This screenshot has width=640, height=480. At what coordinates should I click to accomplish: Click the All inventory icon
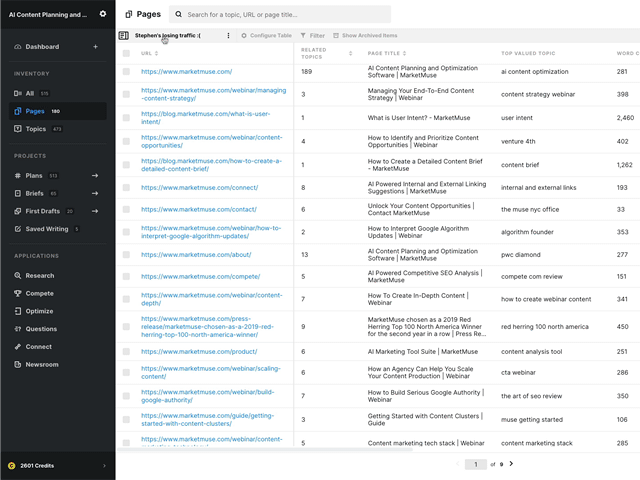tap(18, 93)
